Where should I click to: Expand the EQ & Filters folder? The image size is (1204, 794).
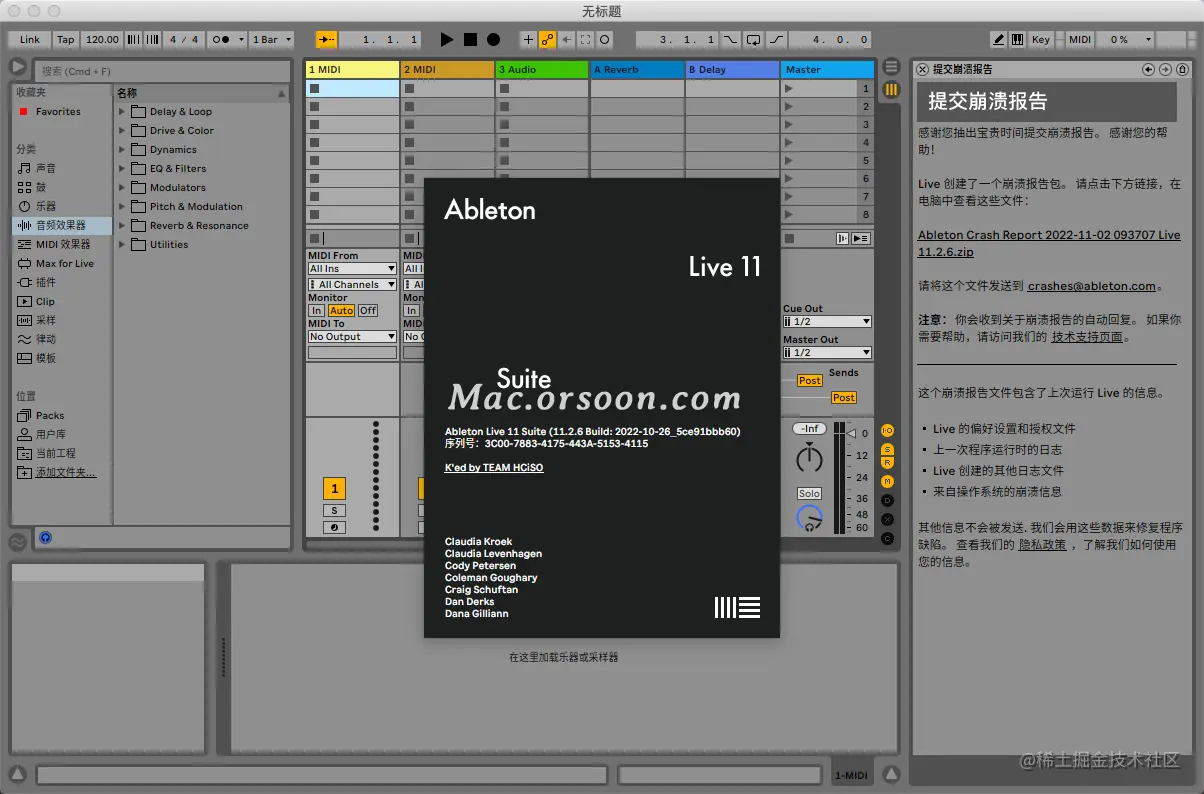point(122,169)
